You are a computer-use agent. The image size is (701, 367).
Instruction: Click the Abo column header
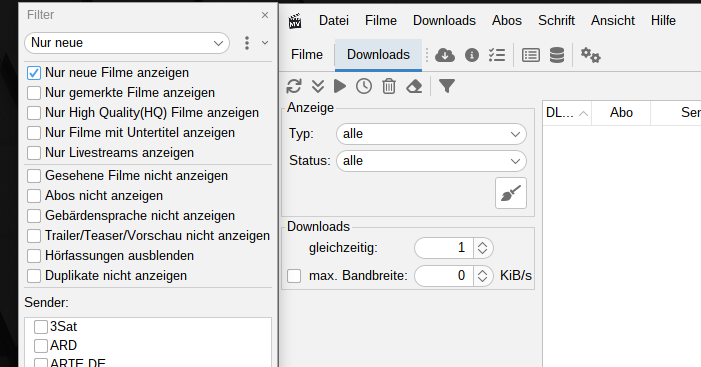click(x=621, y=113)
